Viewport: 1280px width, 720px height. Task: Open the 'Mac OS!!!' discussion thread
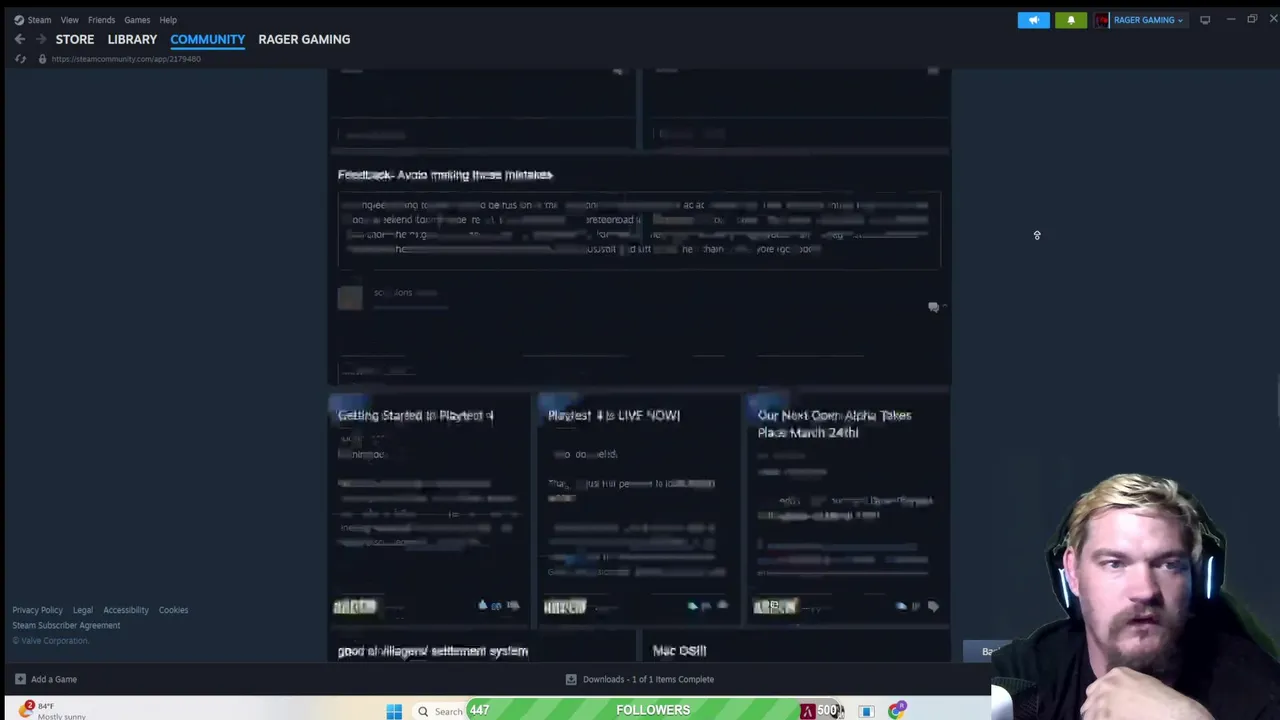pos(679,651)
